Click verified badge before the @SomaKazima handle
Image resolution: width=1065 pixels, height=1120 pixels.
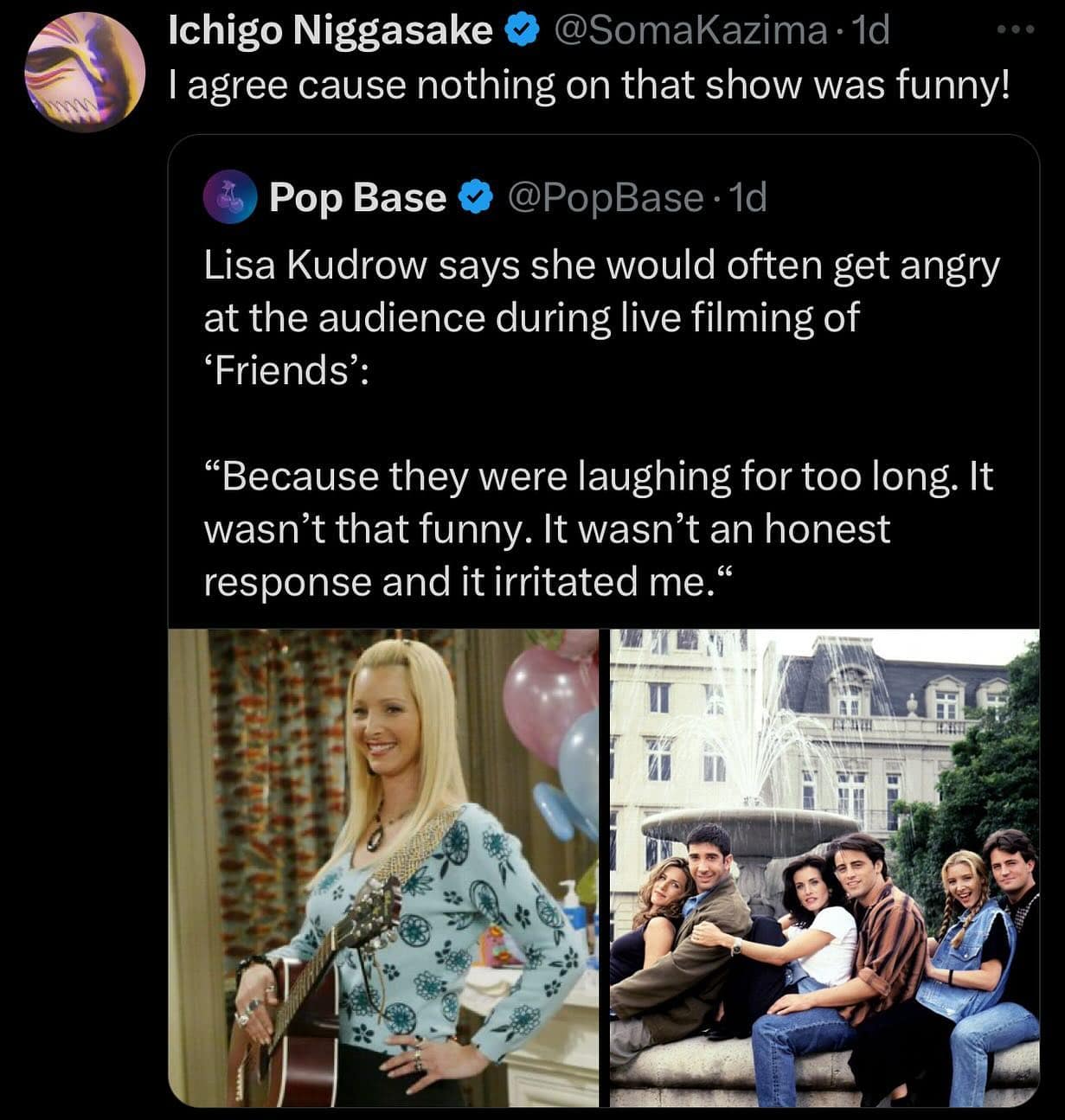pos(518,31)
